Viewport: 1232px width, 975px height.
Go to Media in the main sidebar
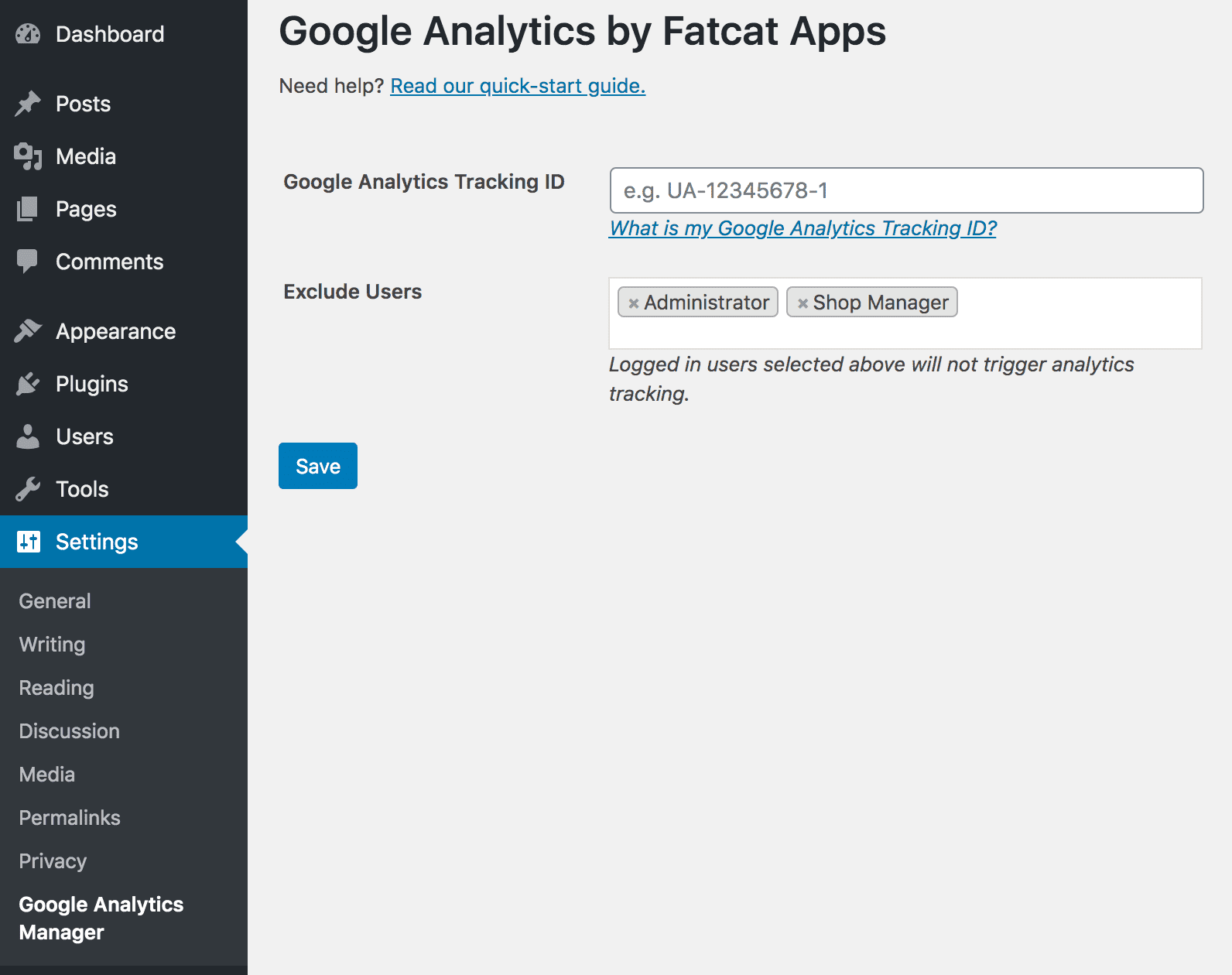pyautogui.click(x=124, y=156)
